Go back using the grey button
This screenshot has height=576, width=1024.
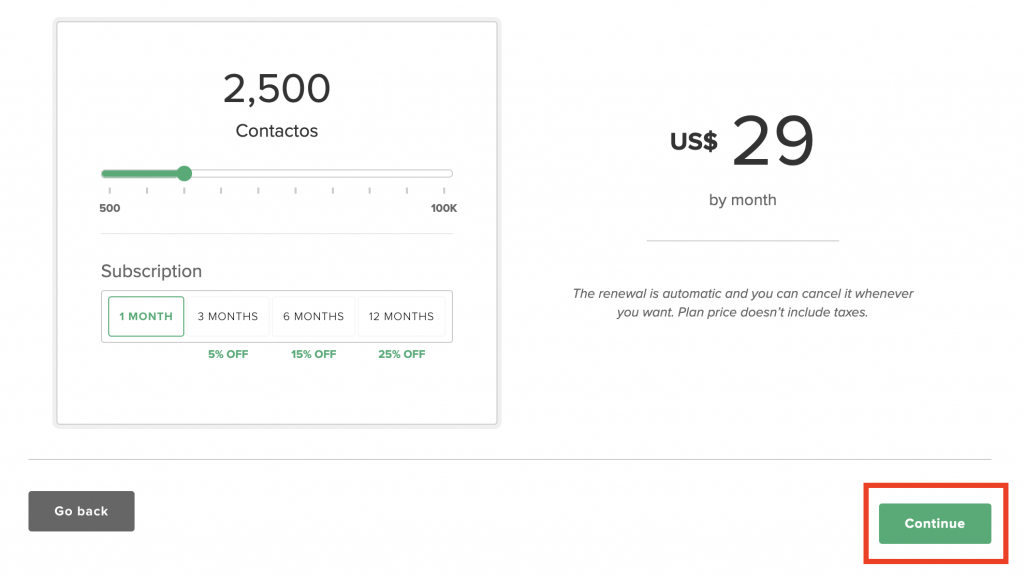tap(81, 511)
